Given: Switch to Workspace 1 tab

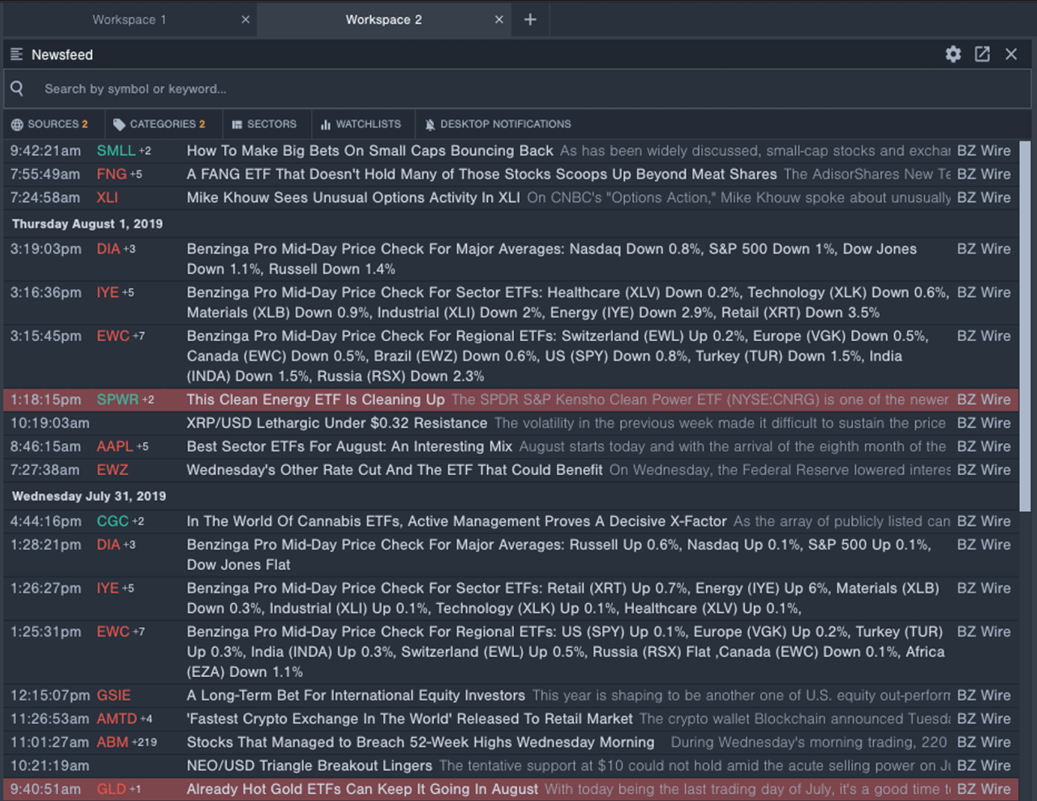Looking at the screenshot, I should coord(129,20).
